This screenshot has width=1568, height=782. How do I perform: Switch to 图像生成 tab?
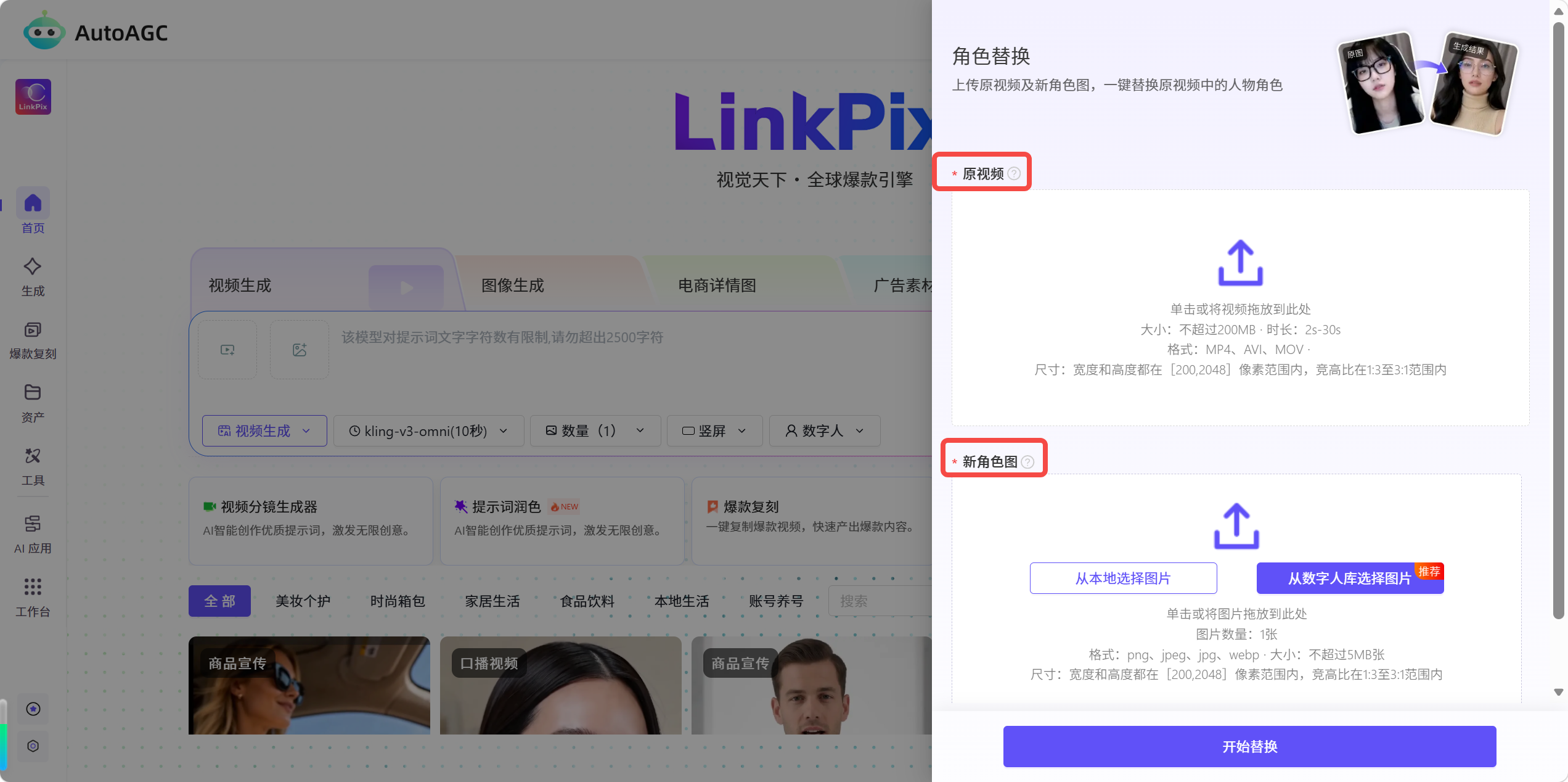click(x=513, y=286)
